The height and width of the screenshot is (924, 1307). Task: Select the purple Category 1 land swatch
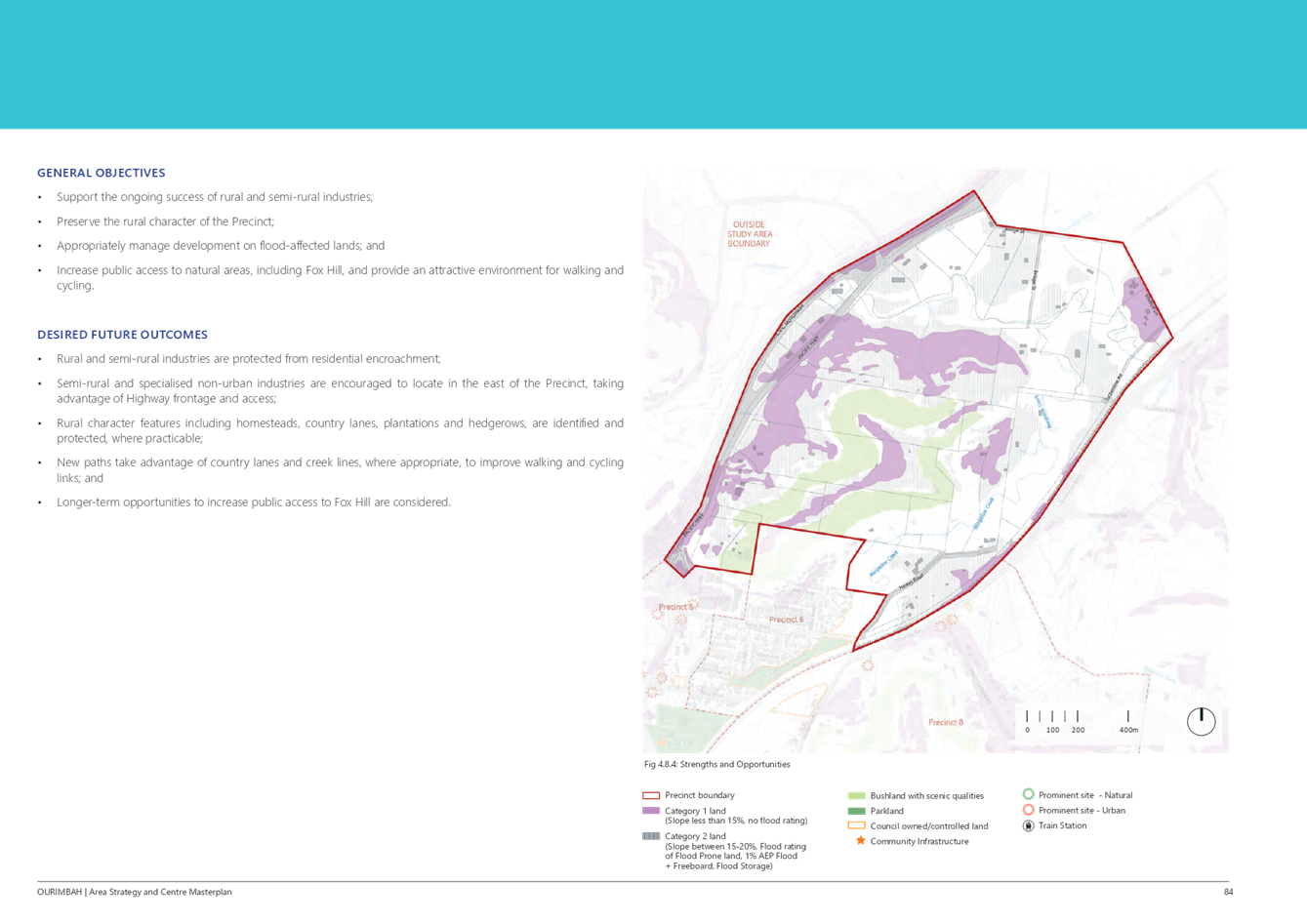651,811
